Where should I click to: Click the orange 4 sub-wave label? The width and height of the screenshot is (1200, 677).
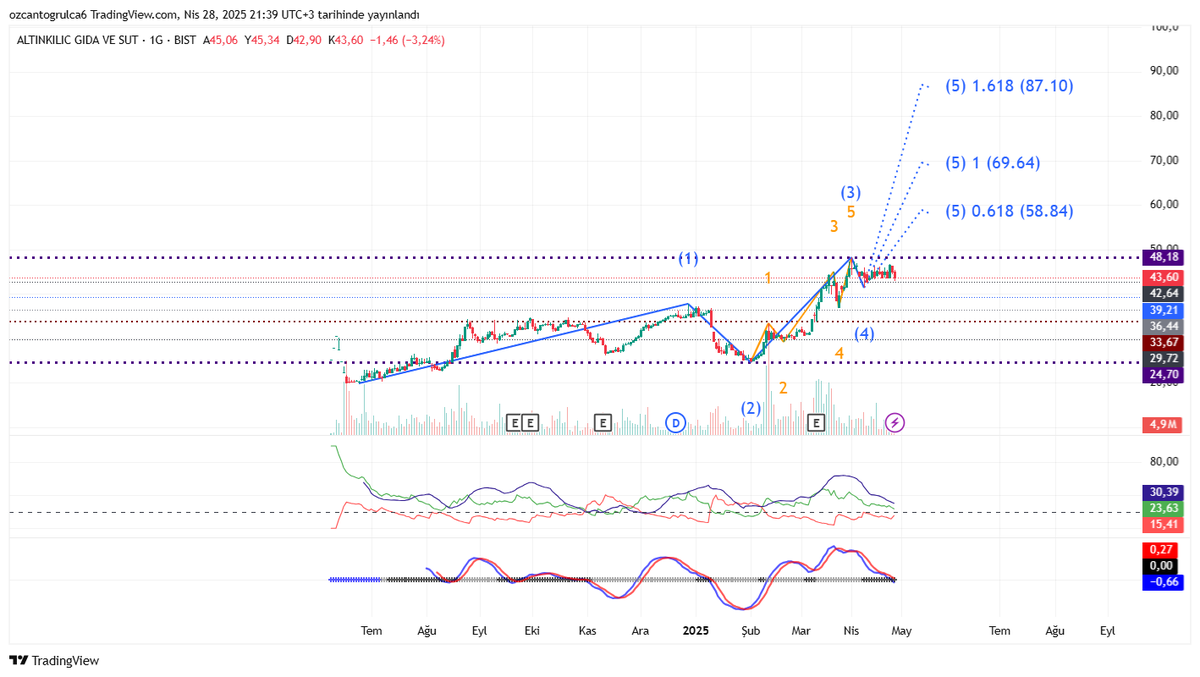point(840,353)
